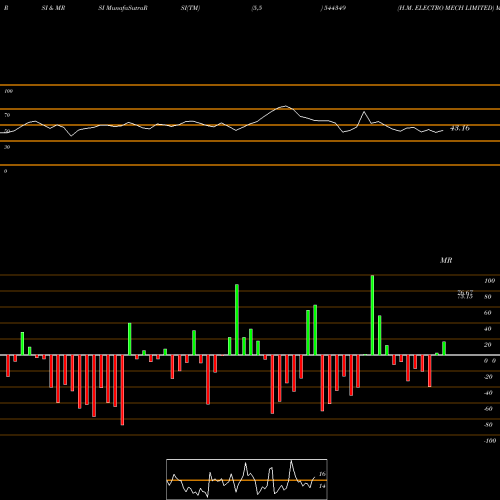This screenshot has width=500, height=500.
Task: Click the overlapping 76.67 value in MR panel
Action: (x=465, y=292)
